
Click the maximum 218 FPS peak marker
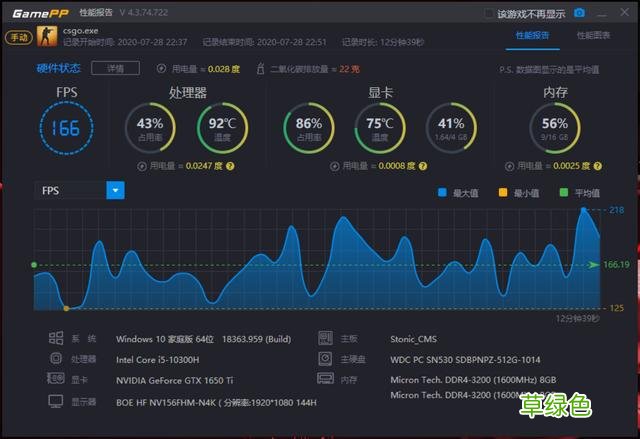point(584,210)
